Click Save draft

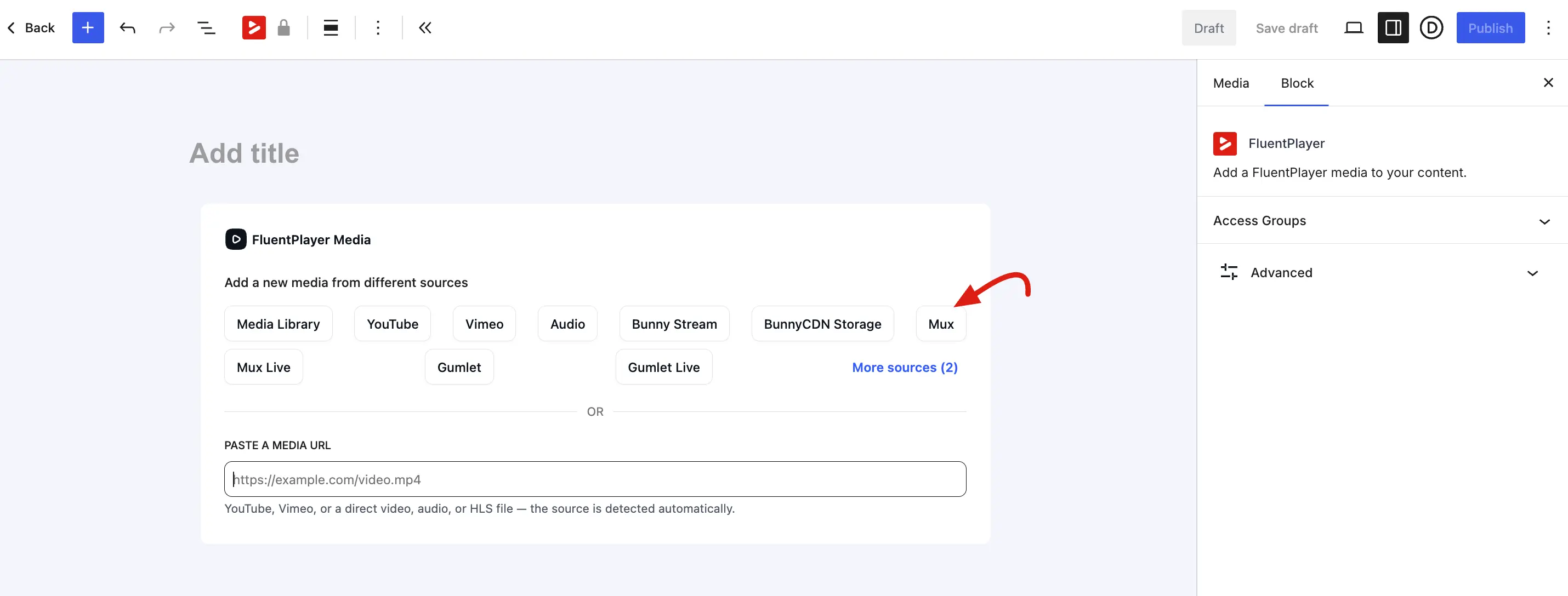click(1286, 28)
